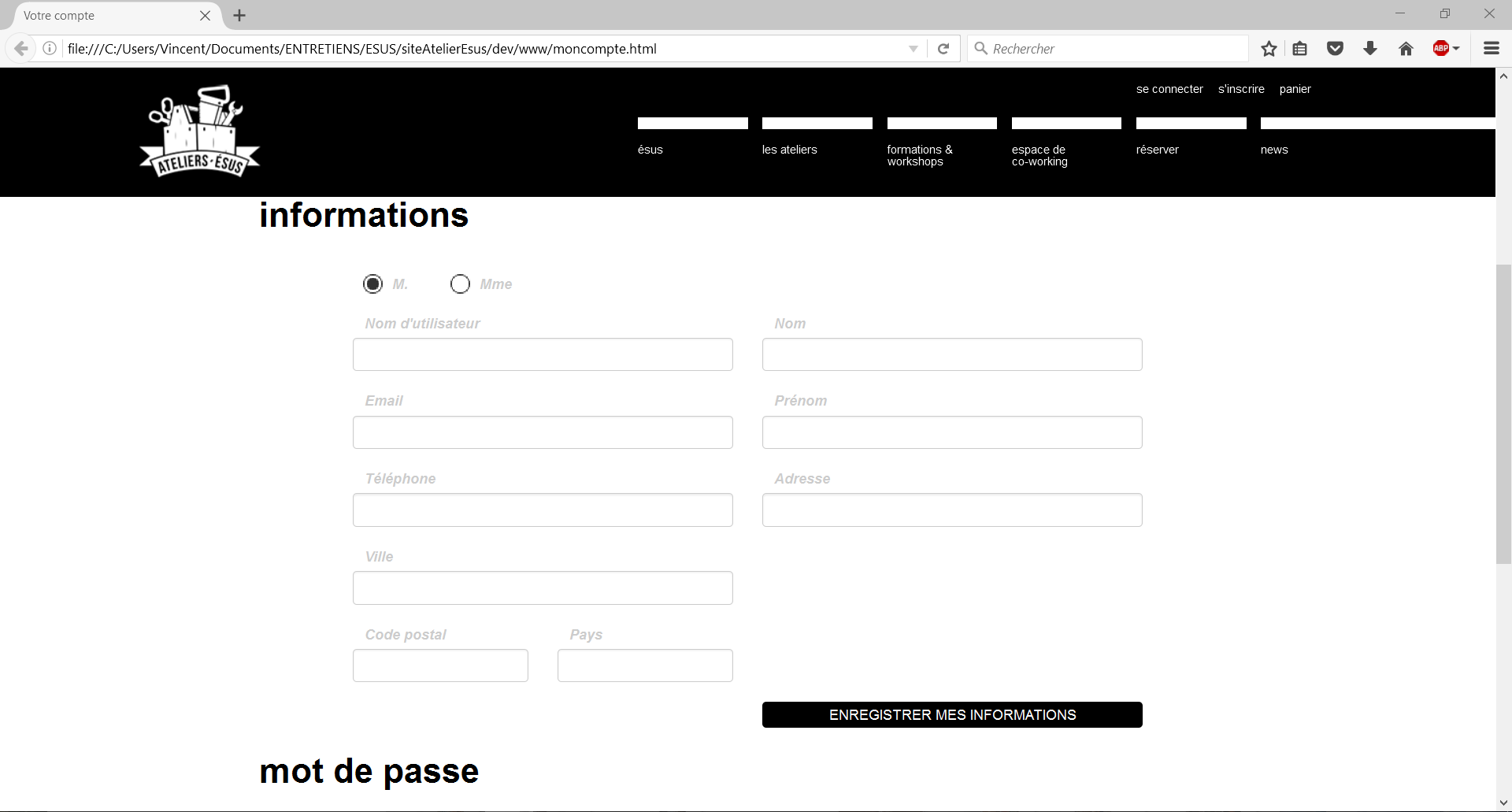Bookmark this page with star icon
The image size is (1512, 812).
[x=1269, y=49]
